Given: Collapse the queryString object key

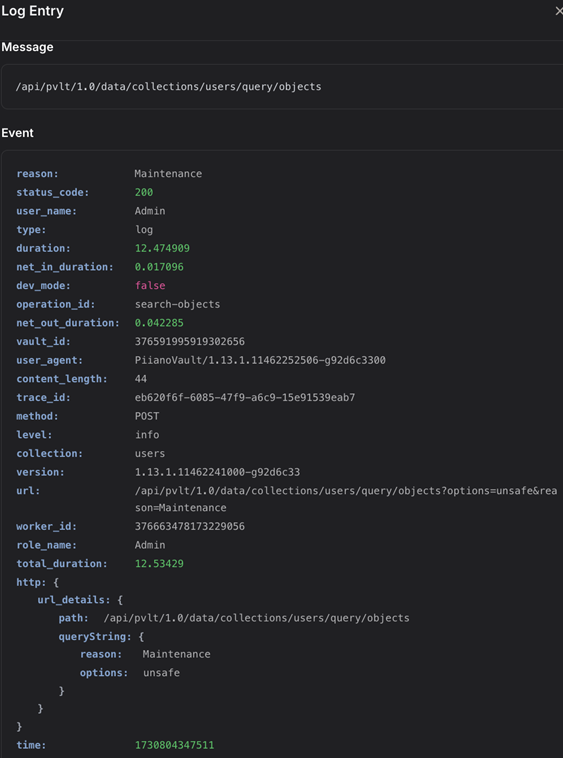Looking at the screenshot, I should click(95, 637).
